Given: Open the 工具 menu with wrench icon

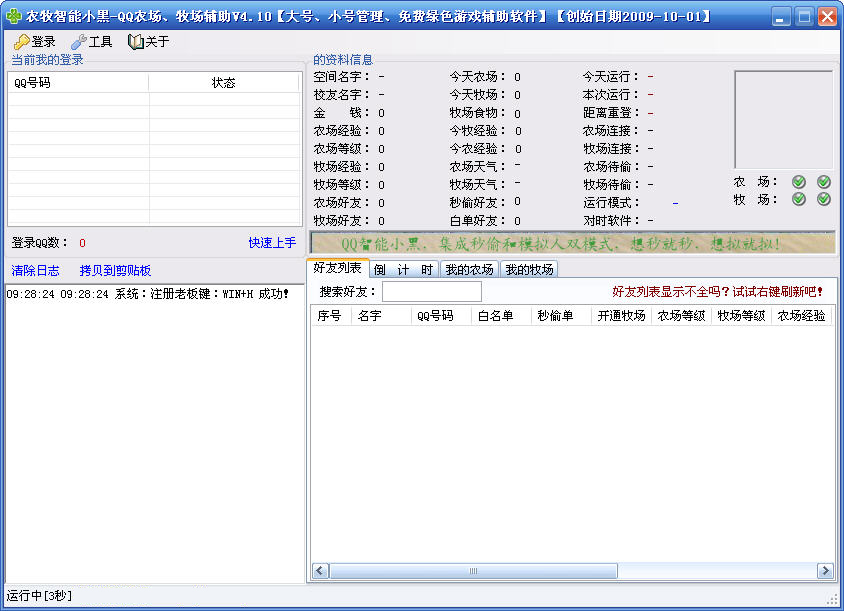Looking at the screenshot, I should tap(92, 41).
